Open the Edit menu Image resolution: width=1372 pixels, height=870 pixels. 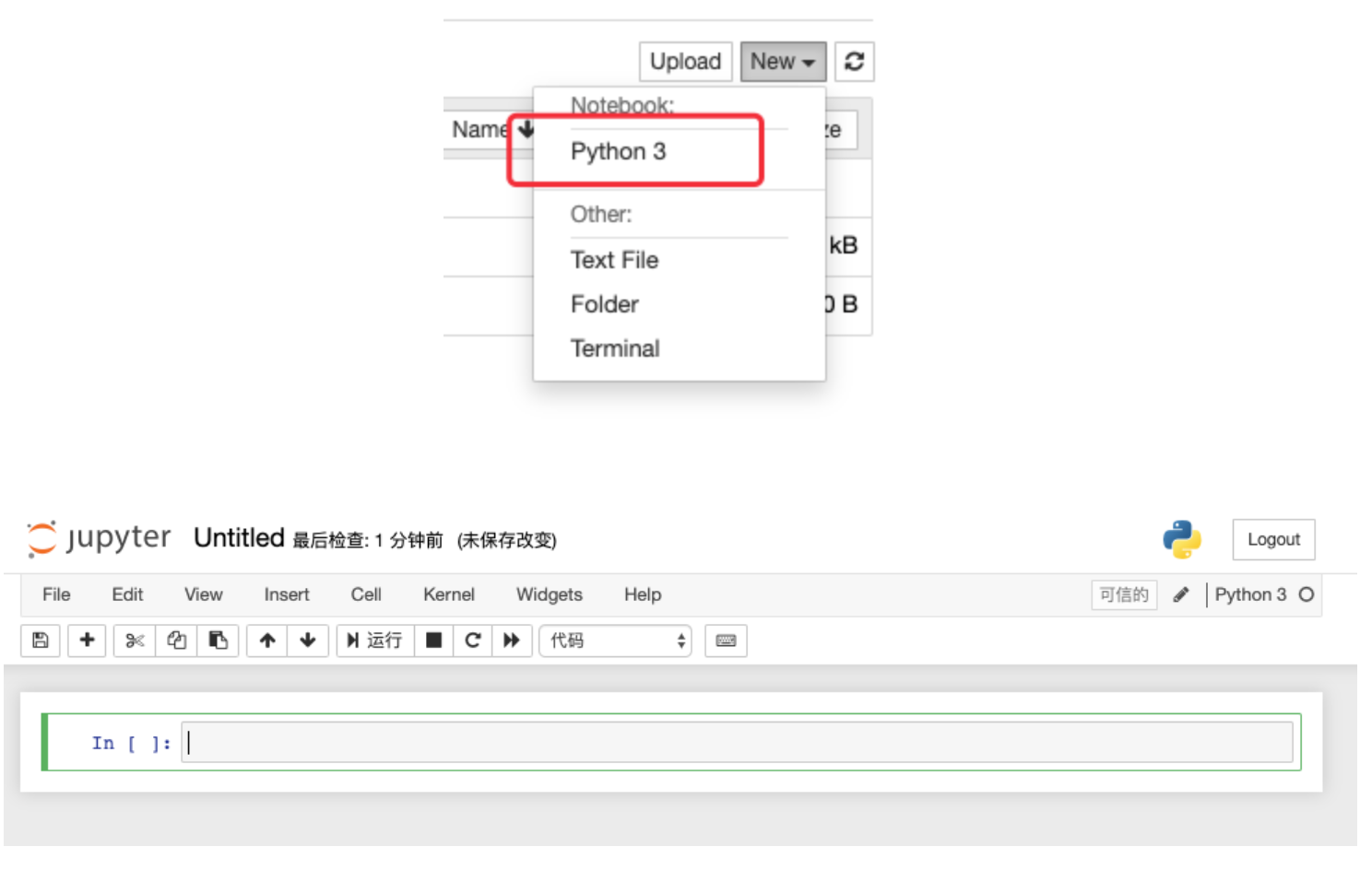127,594
